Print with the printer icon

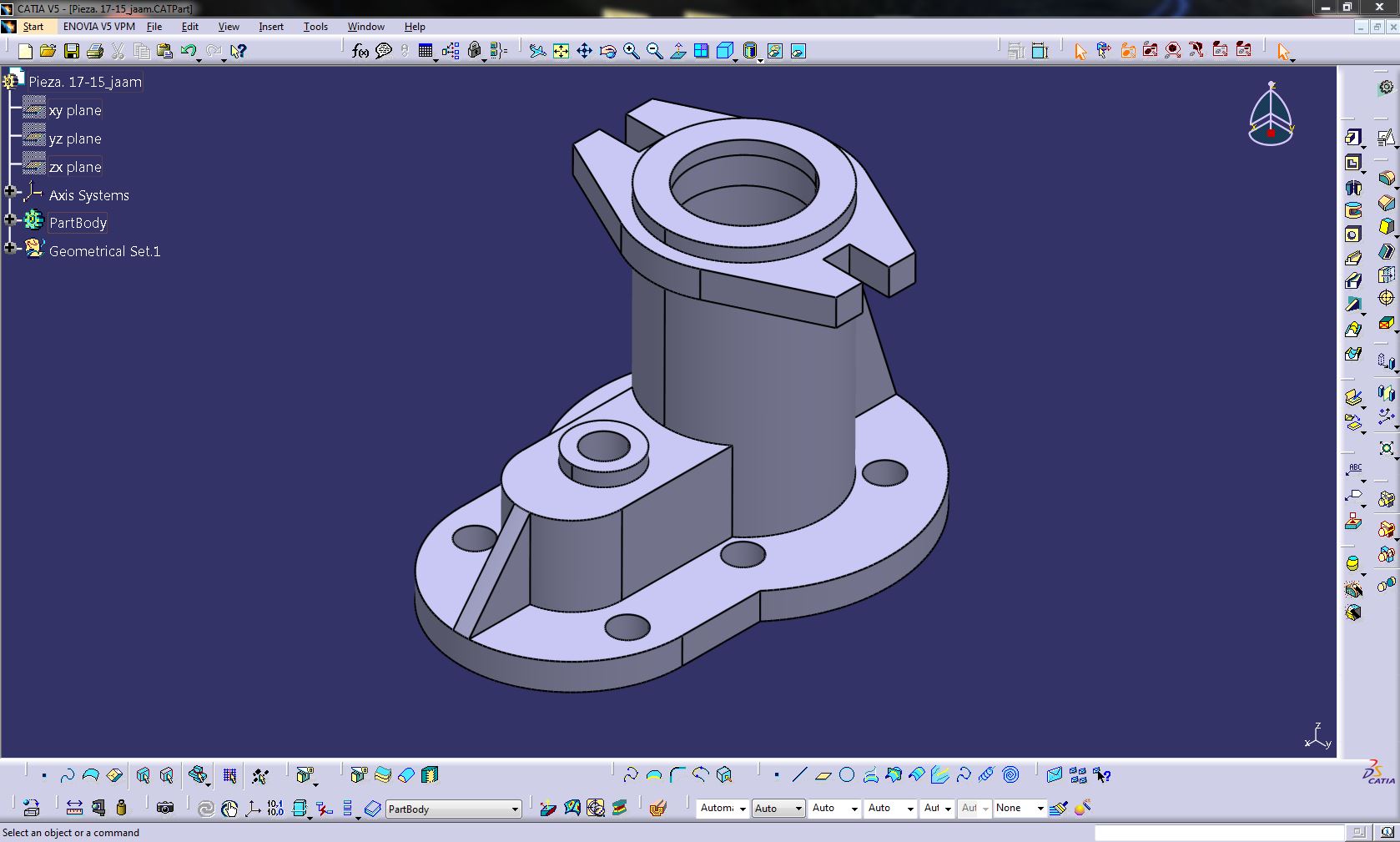tap(95, 51)
